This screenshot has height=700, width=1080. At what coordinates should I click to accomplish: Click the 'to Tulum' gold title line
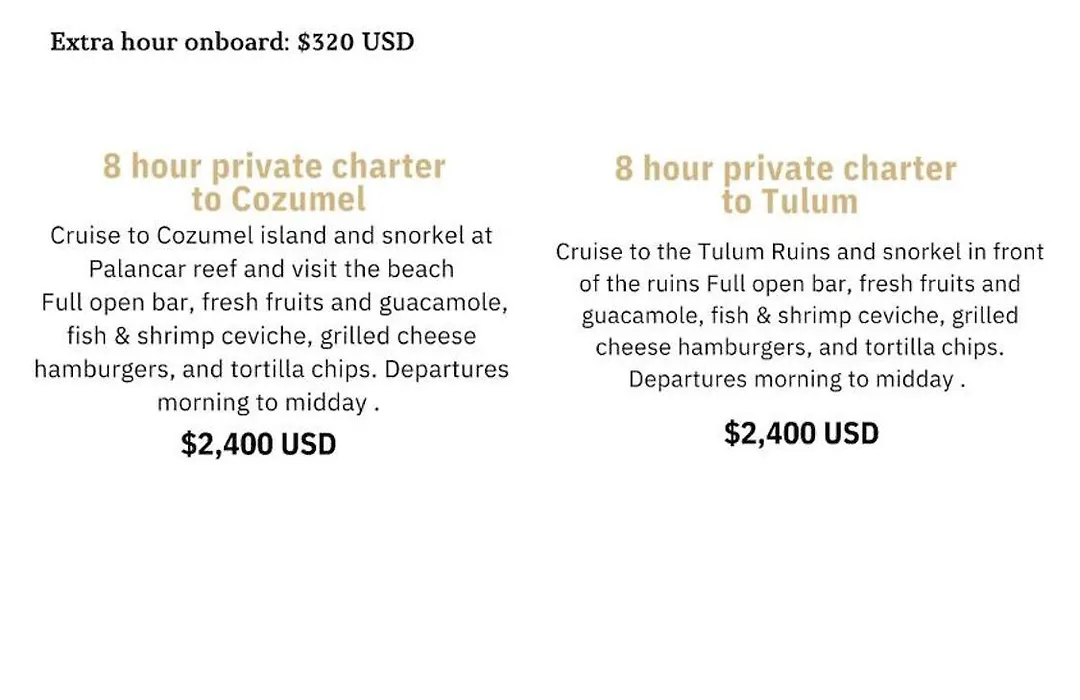[x=790, y=202]
